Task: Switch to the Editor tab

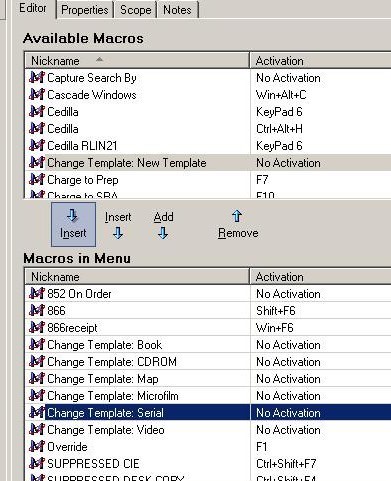Action: tap(34, 8)
